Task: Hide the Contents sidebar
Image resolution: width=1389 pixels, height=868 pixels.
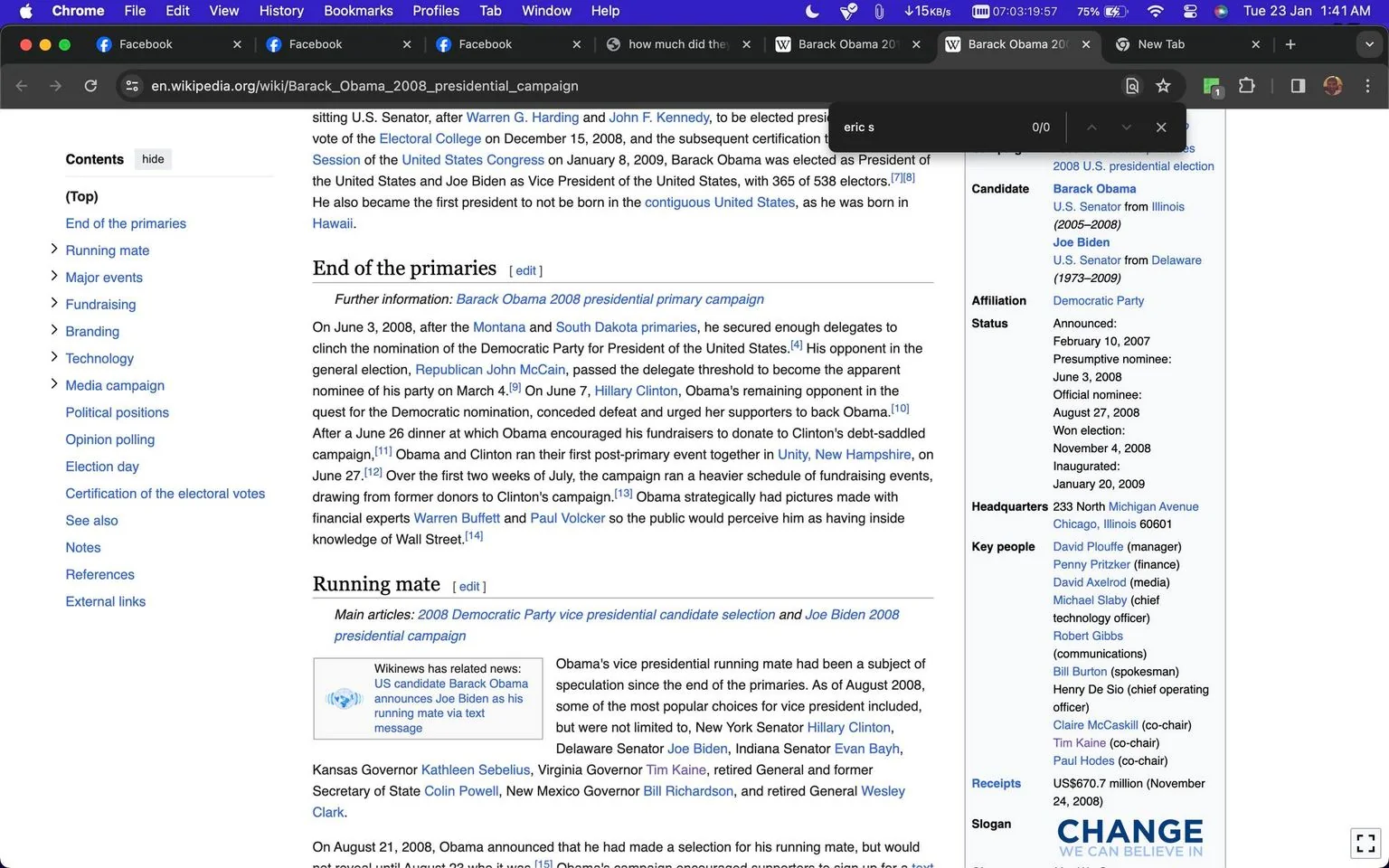Action: (x=153, y=159)
